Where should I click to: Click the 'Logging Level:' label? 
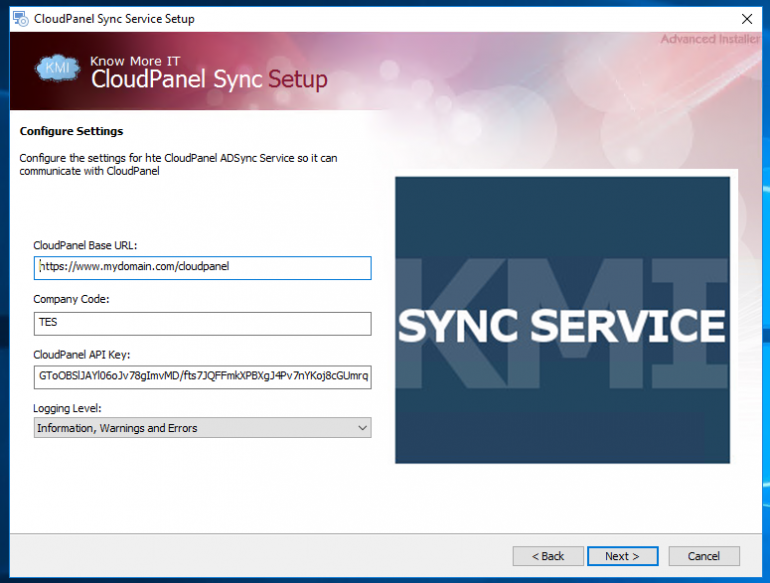(67, 408)
